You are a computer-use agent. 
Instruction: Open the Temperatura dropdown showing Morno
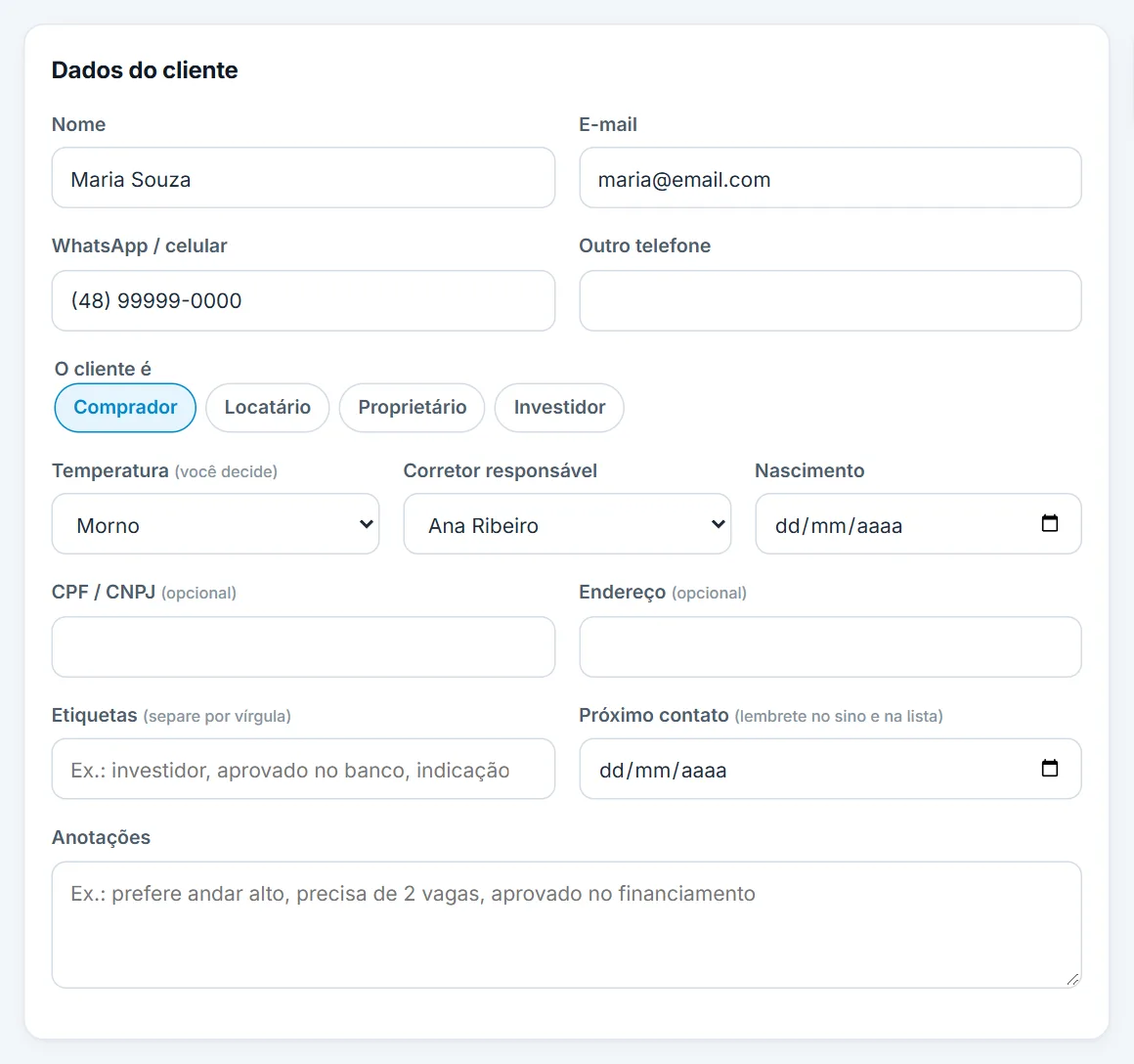215,524
